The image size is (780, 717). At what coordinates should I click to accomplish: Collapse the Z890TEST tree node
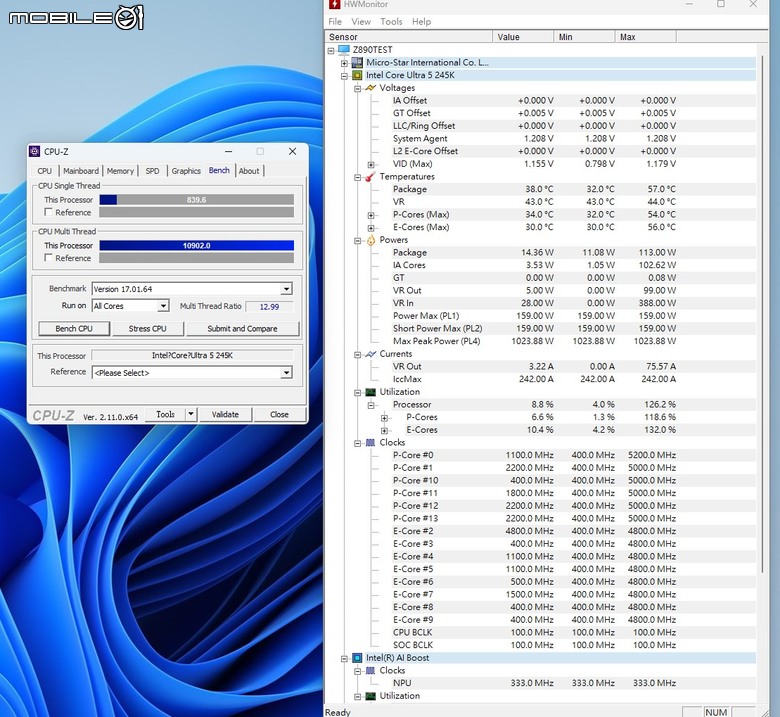pyautogui.click(x=331, y=50)
